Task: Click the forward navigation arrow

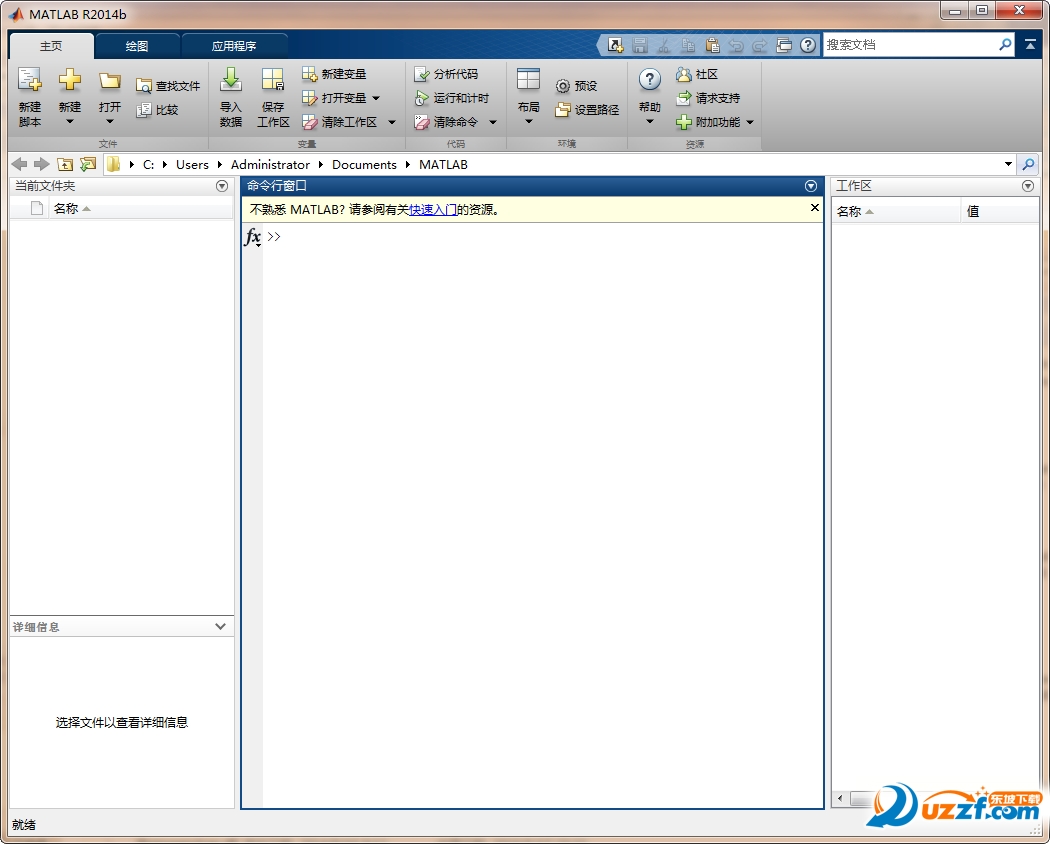Action: pos(42,164)
